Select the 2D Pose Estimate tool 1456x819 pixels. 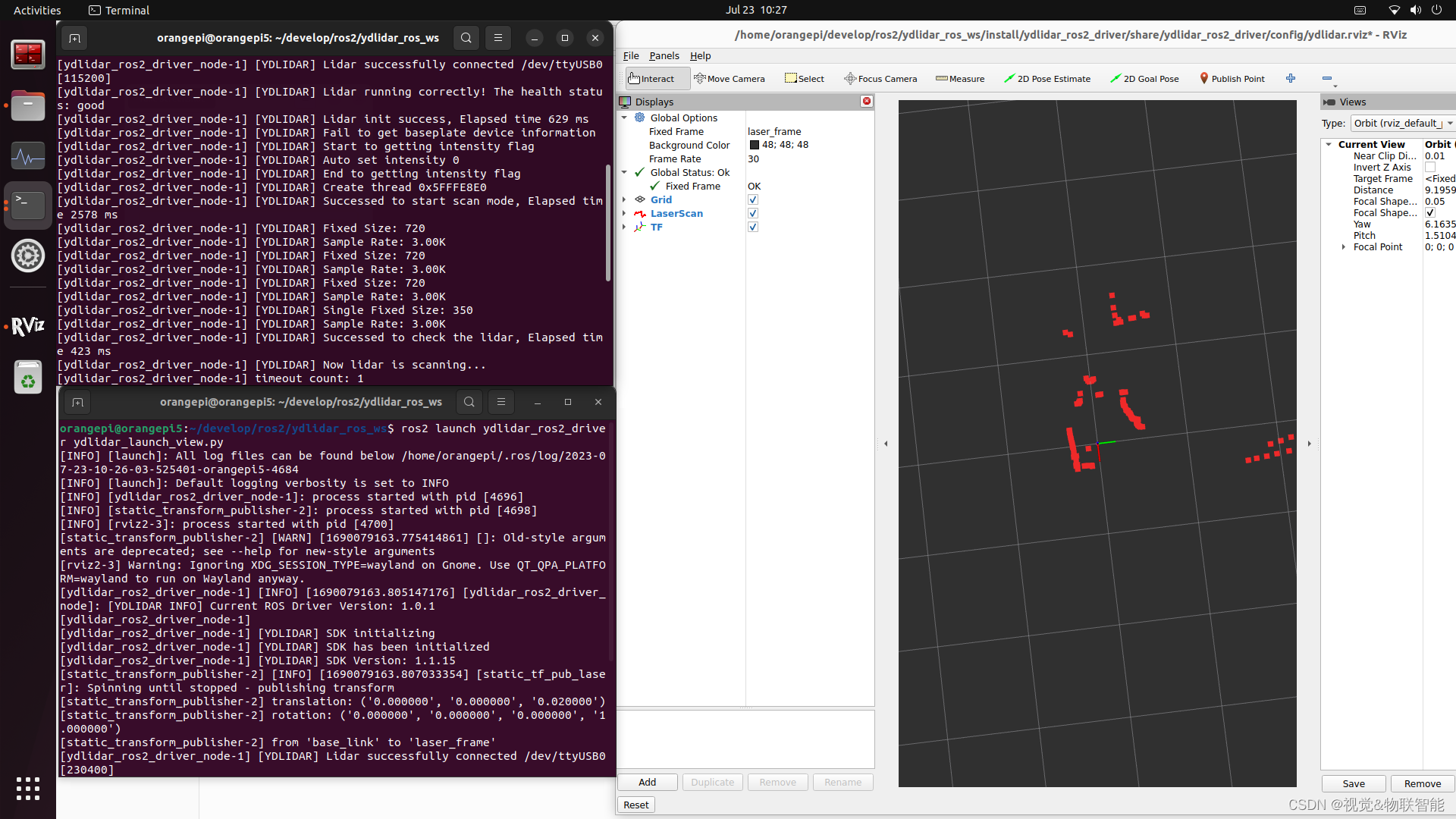tap(1047, 78)
